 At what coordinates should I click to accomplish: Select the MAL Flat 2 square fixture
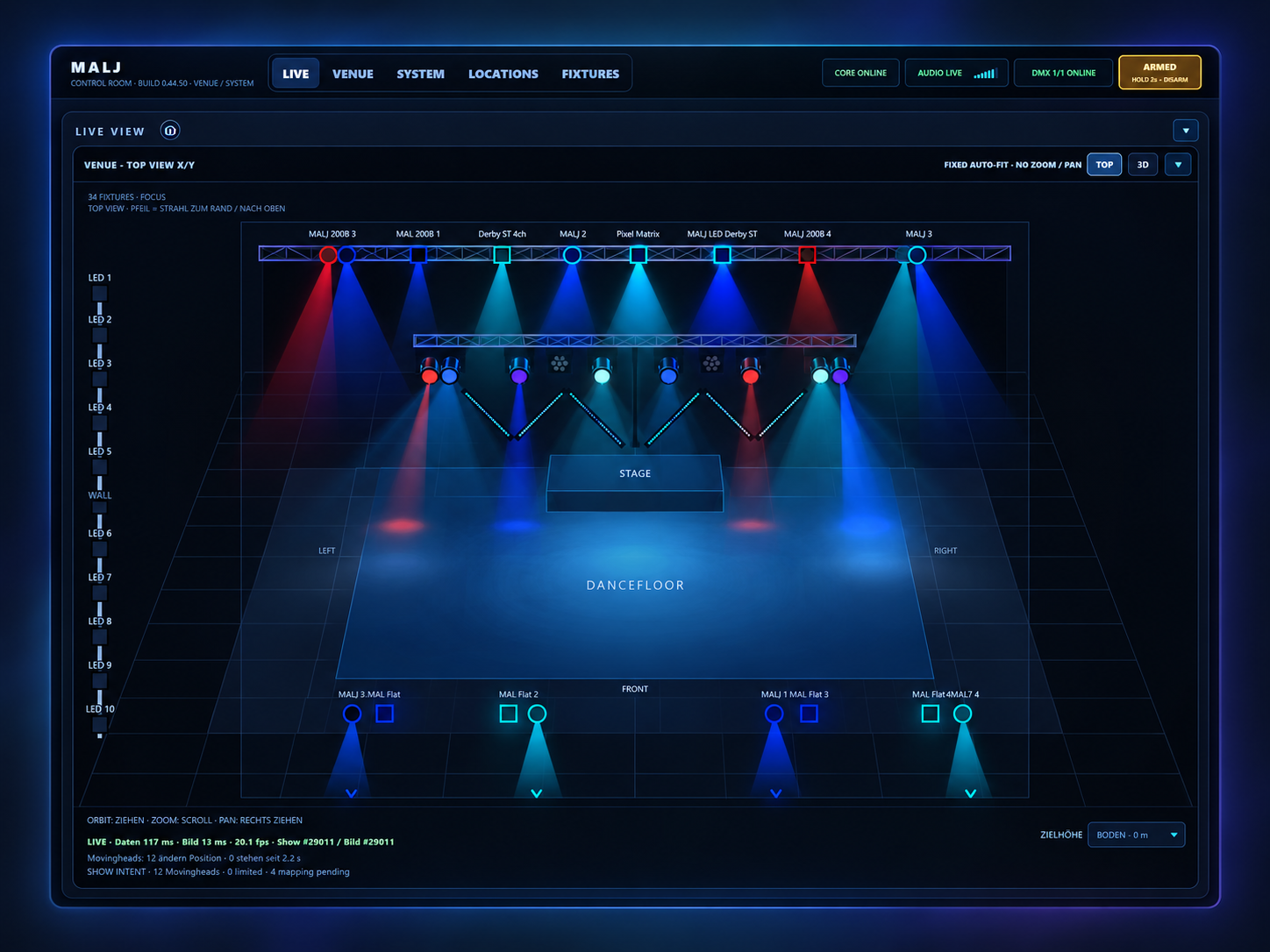(509, 714)
